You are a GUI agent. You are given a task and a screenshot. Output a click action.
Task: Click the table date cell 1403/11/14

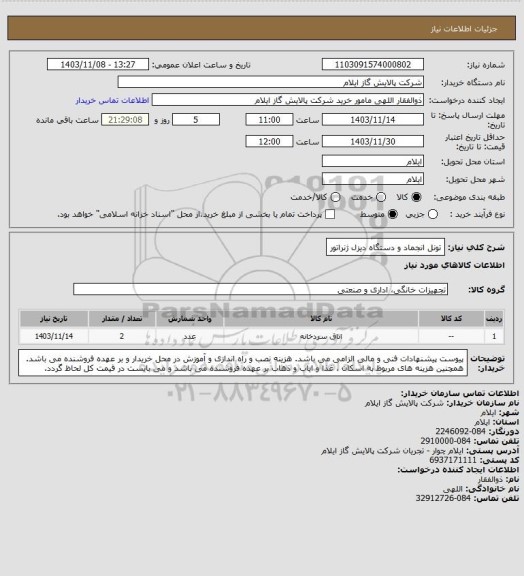(54, 336)
